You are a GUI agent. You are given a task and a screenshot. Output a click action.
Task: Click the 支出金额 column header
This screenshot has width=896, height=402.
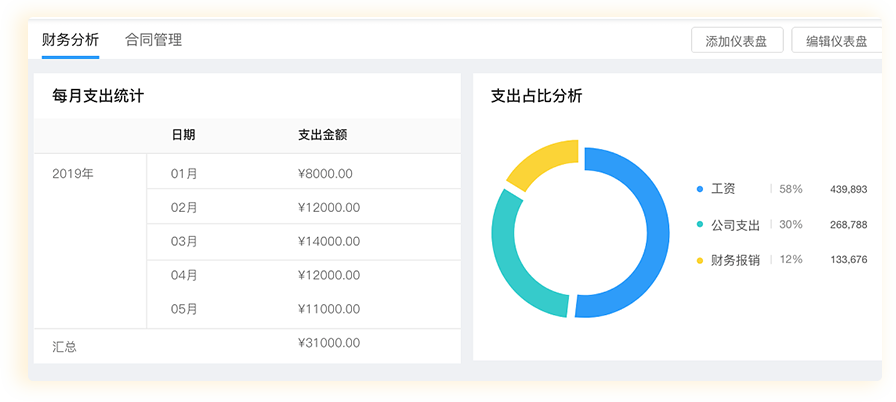322,135
